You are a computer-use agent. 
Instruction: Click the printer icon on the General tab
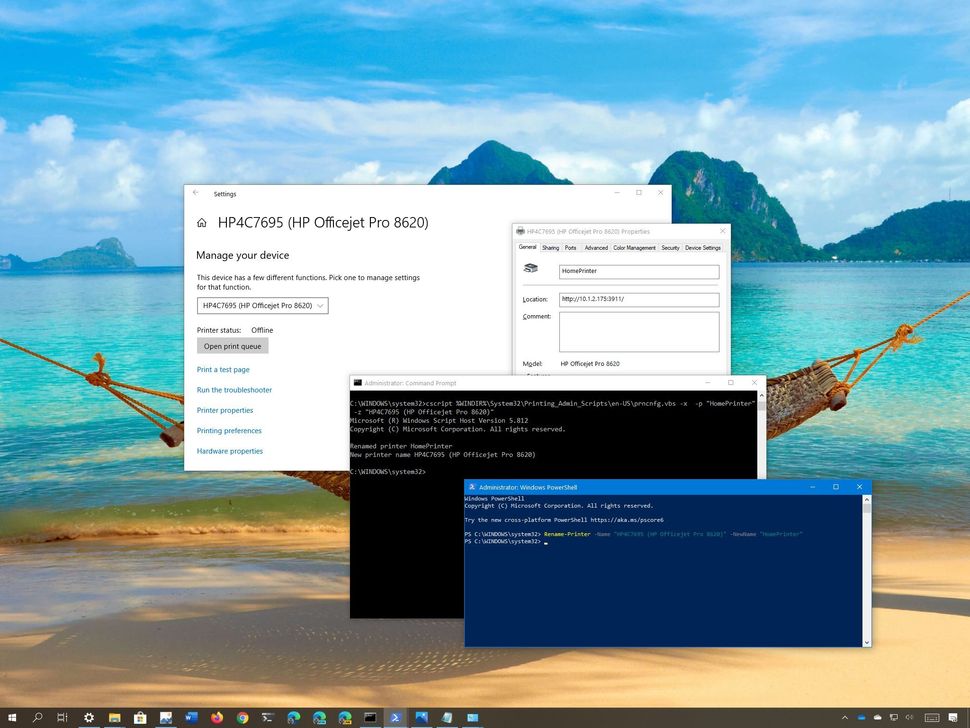[531, 267]
